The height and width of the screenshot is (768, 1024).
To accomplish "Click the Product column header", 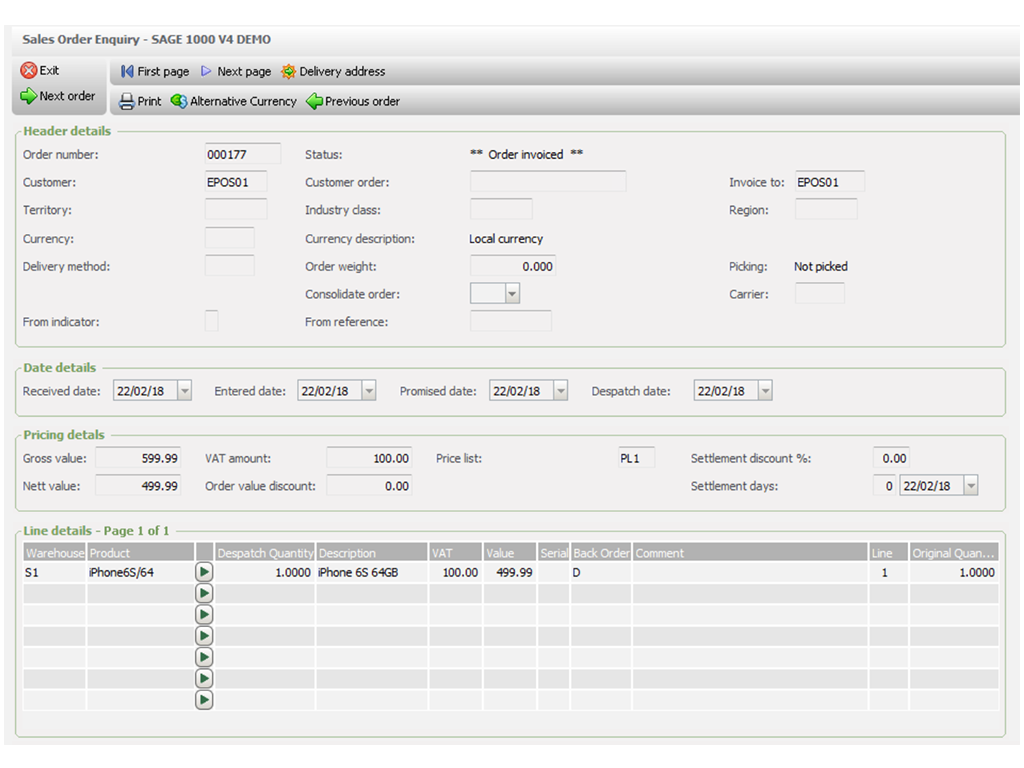I will tap(141, 552).
